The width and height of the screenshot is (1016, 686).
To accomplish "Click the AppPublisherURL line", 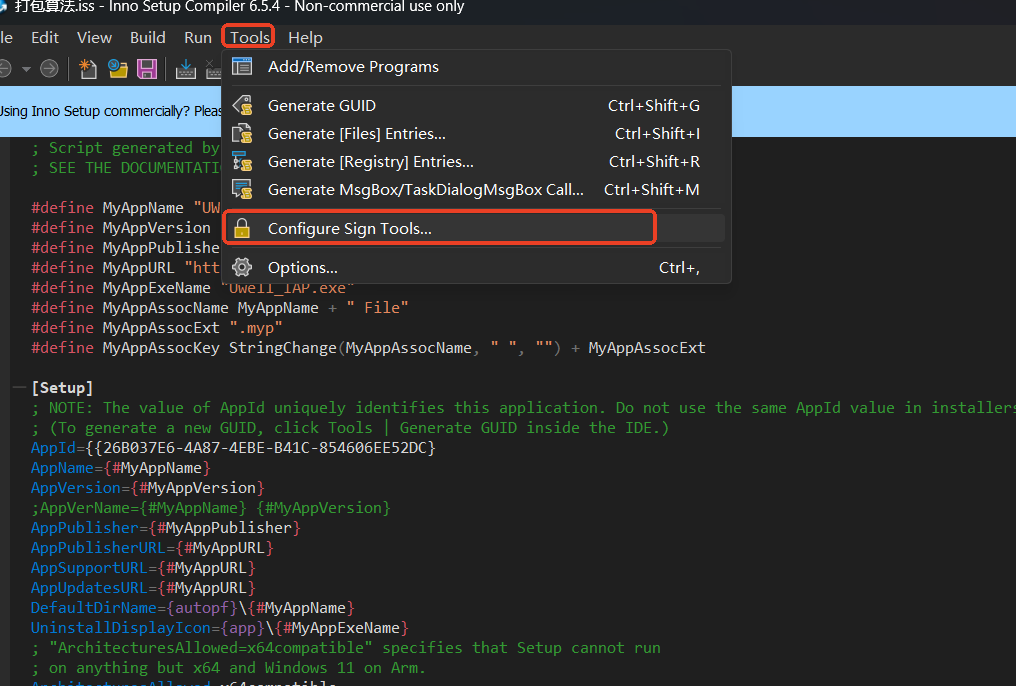I will tap(152, 548).
